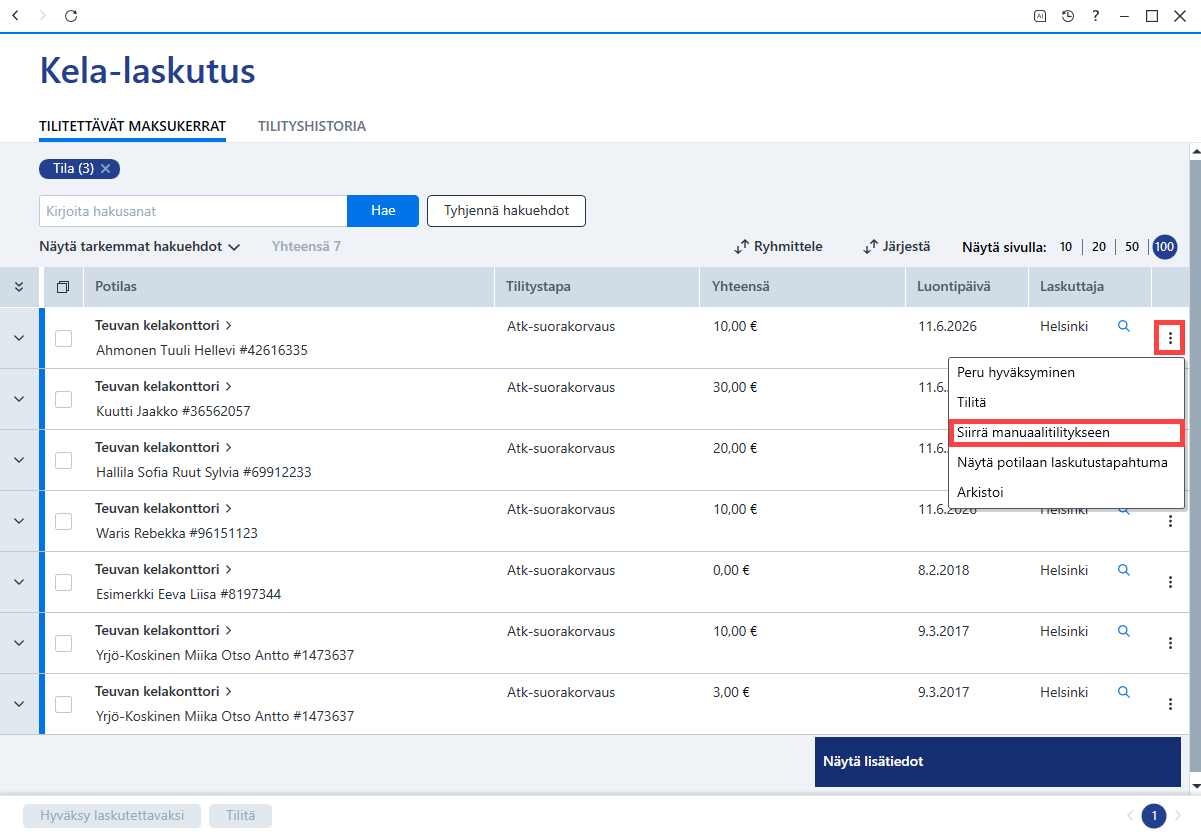Open the three-dot menu for Ahmonen Tuuli Hellevi
This screenshot has height=835, width=1201.
click(1170, 338)
